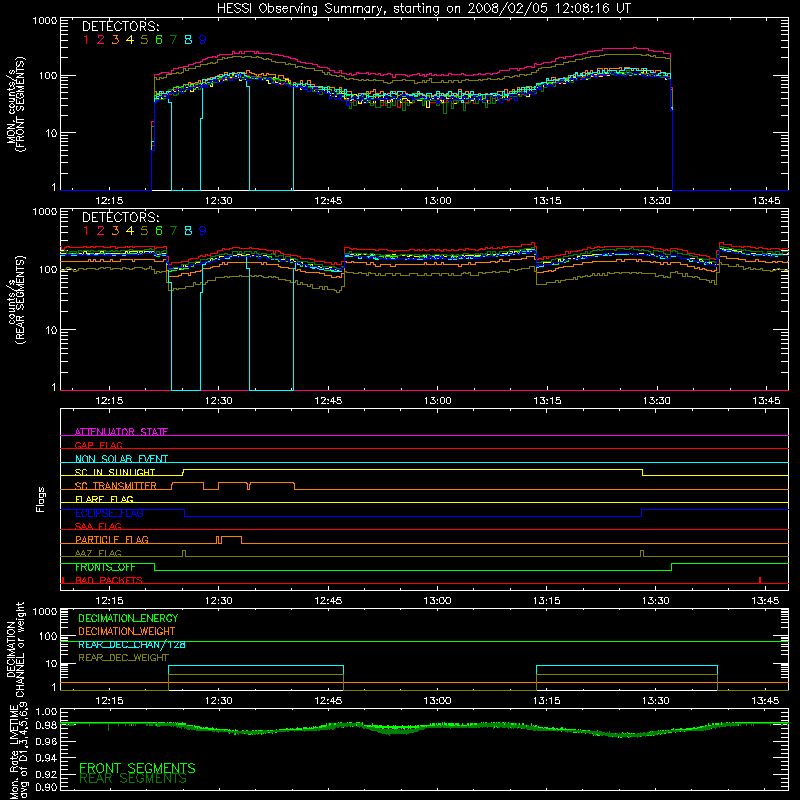Click the 'counts/s (REAR SEGMENTS)' axis label
The width and height of the screenshot is (800, 800).
(15, 300)
